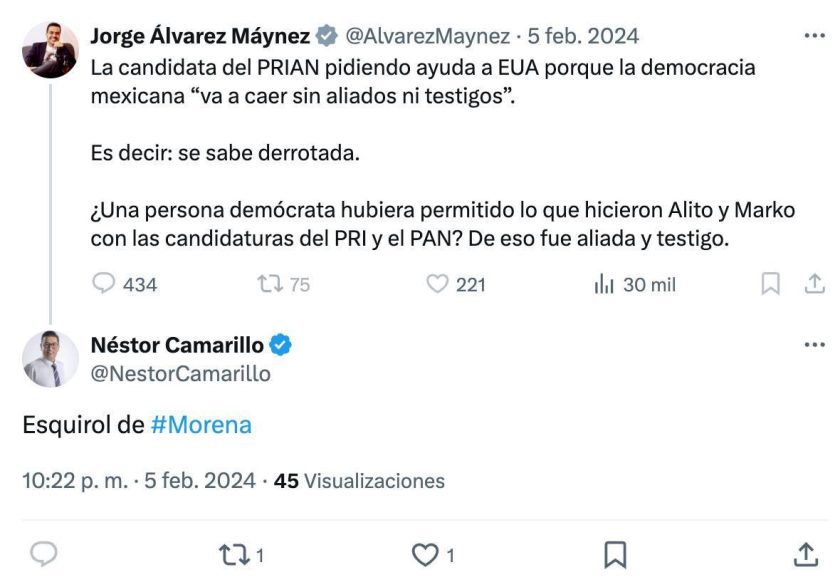Open @AlvarezMaynez profile handle
The height and width of the screenshot is (587, 840).
(x=427, y=37)
